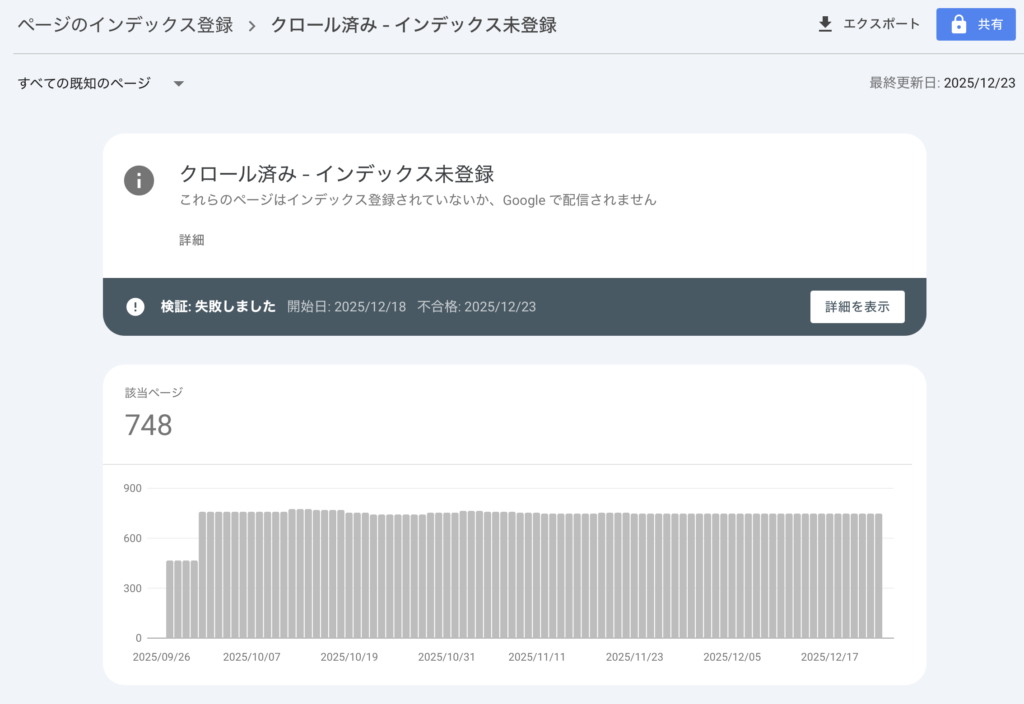This screenshot has height=704, width=1024.
Task: Expand the すべての既知のページ dropdown arrow
Action: (x=179, y=84)
